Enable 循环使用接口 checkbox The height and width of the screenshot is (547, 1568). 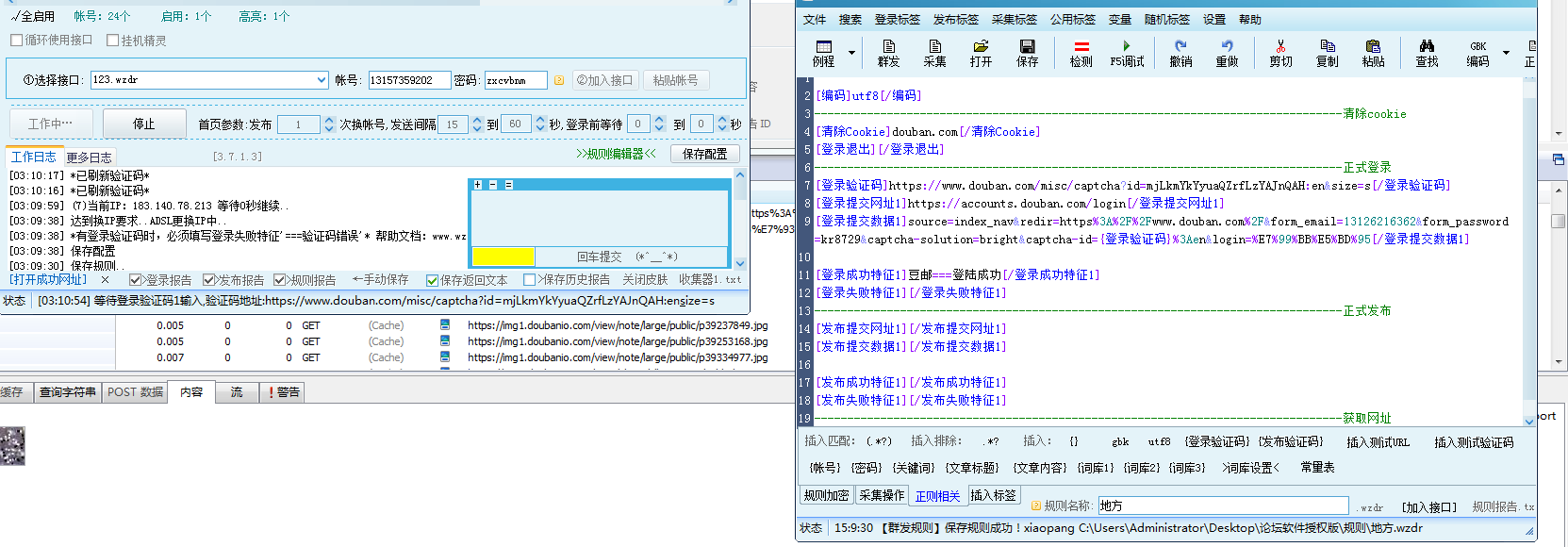click(x=16, y=41)
